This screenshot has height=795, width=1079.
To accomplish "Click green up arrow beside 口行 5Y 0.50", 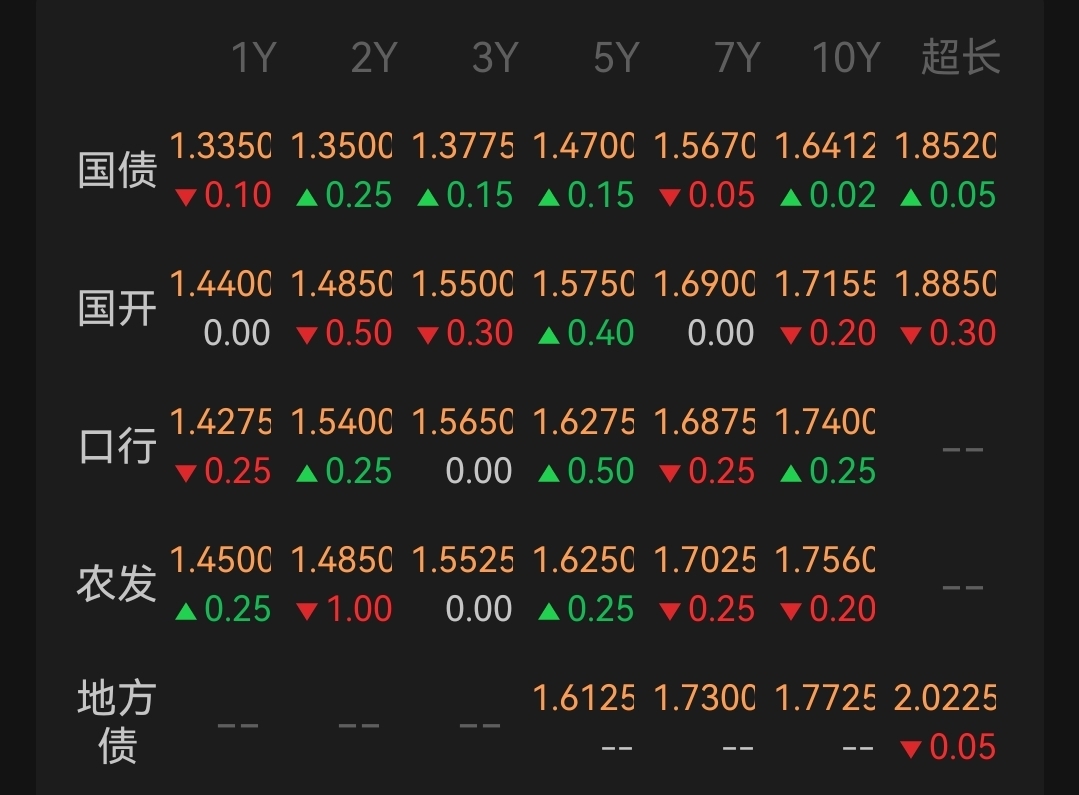I will tap(548, 473).
